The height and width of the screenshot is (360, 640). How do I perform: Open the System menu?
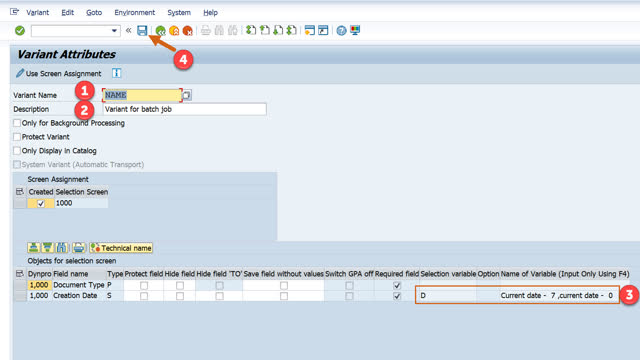tap(179, 13)
